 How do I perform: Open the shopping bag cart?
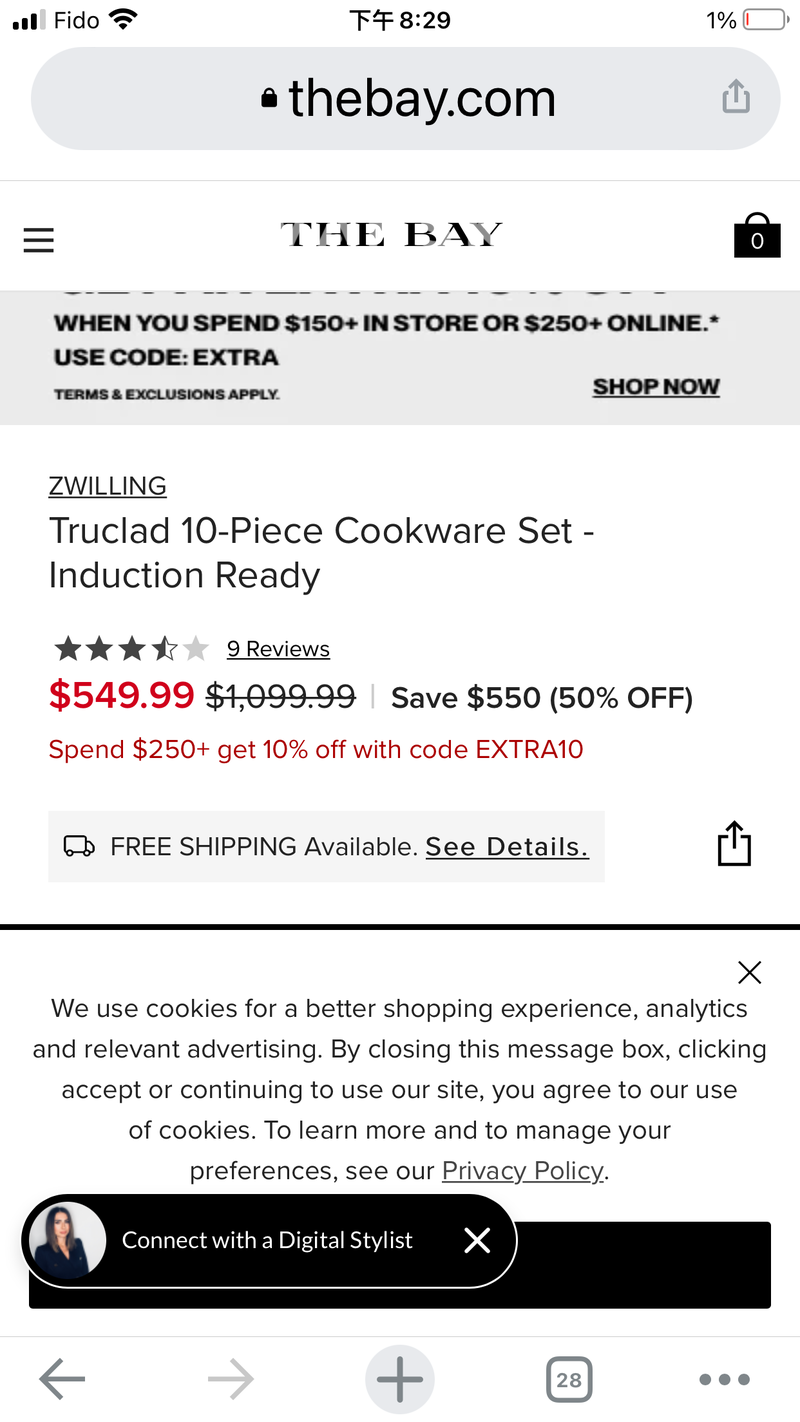coord(757,237)
